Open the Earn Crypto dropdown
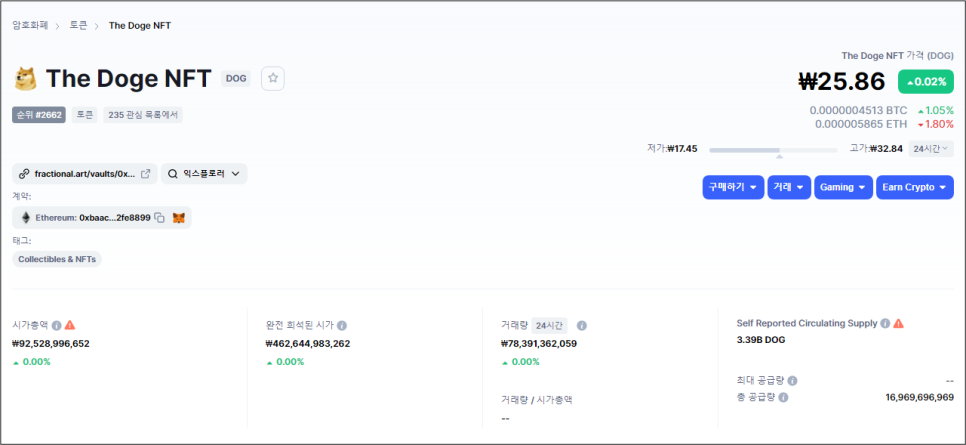Viewport: 966px width, 445px height. click(915, 187)
